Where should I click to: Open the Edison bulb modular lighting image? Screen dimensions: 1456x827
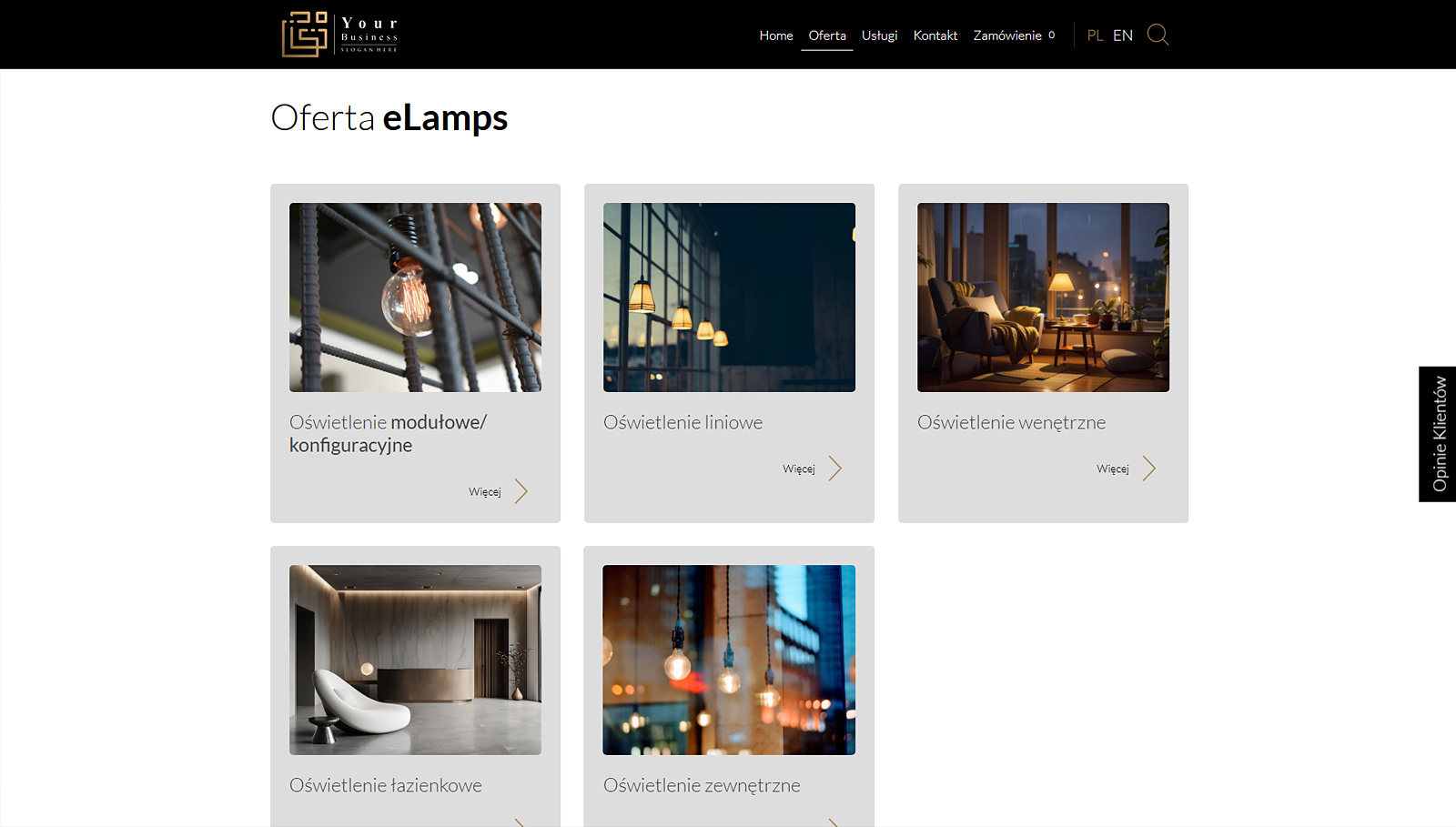[415, 298]
